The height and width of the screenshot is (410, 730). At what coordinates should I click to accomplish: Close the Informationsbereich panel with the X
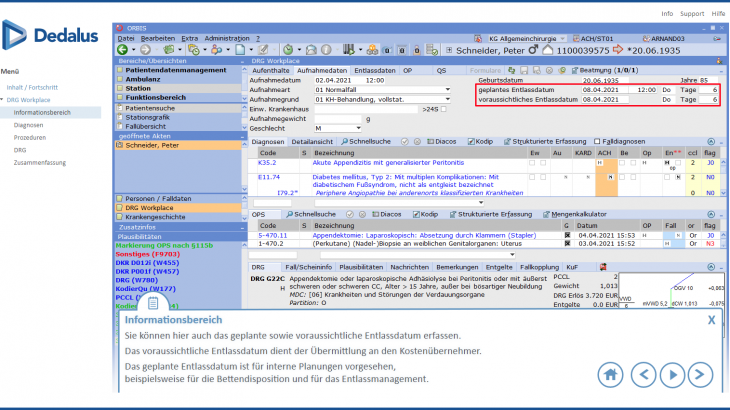[x=711, y=320]
